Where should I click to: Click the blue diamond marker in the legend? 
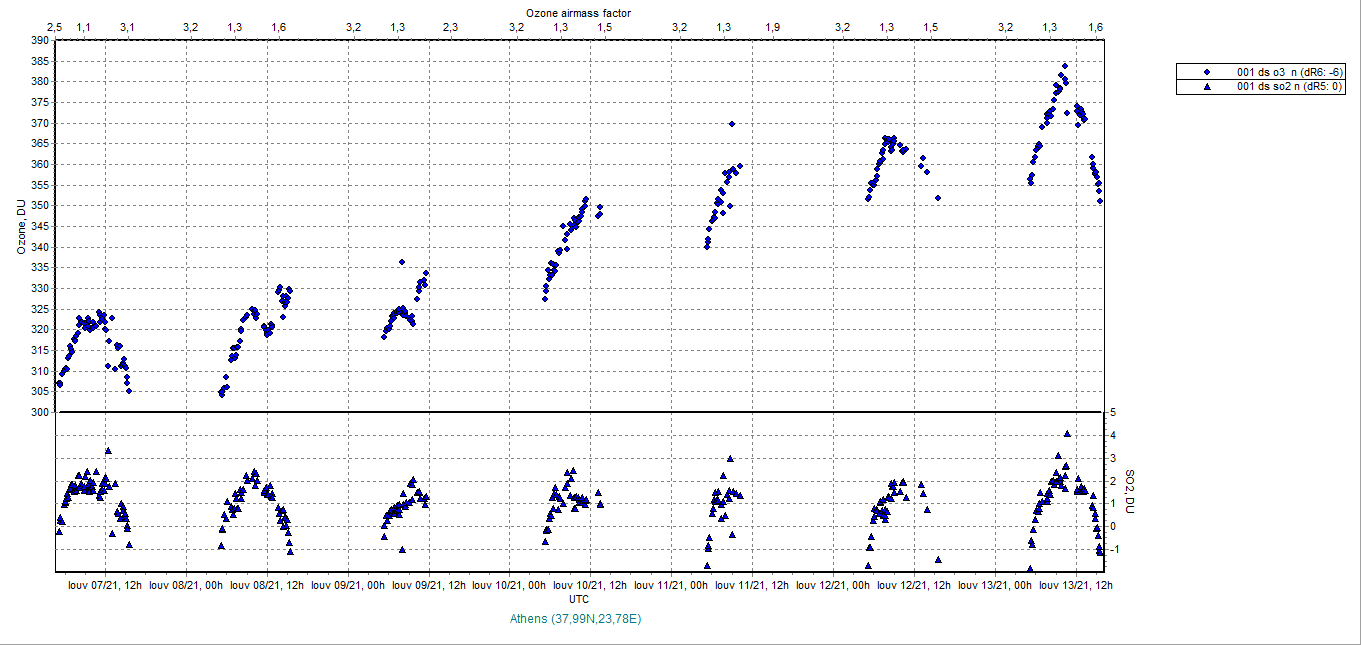1207,72
